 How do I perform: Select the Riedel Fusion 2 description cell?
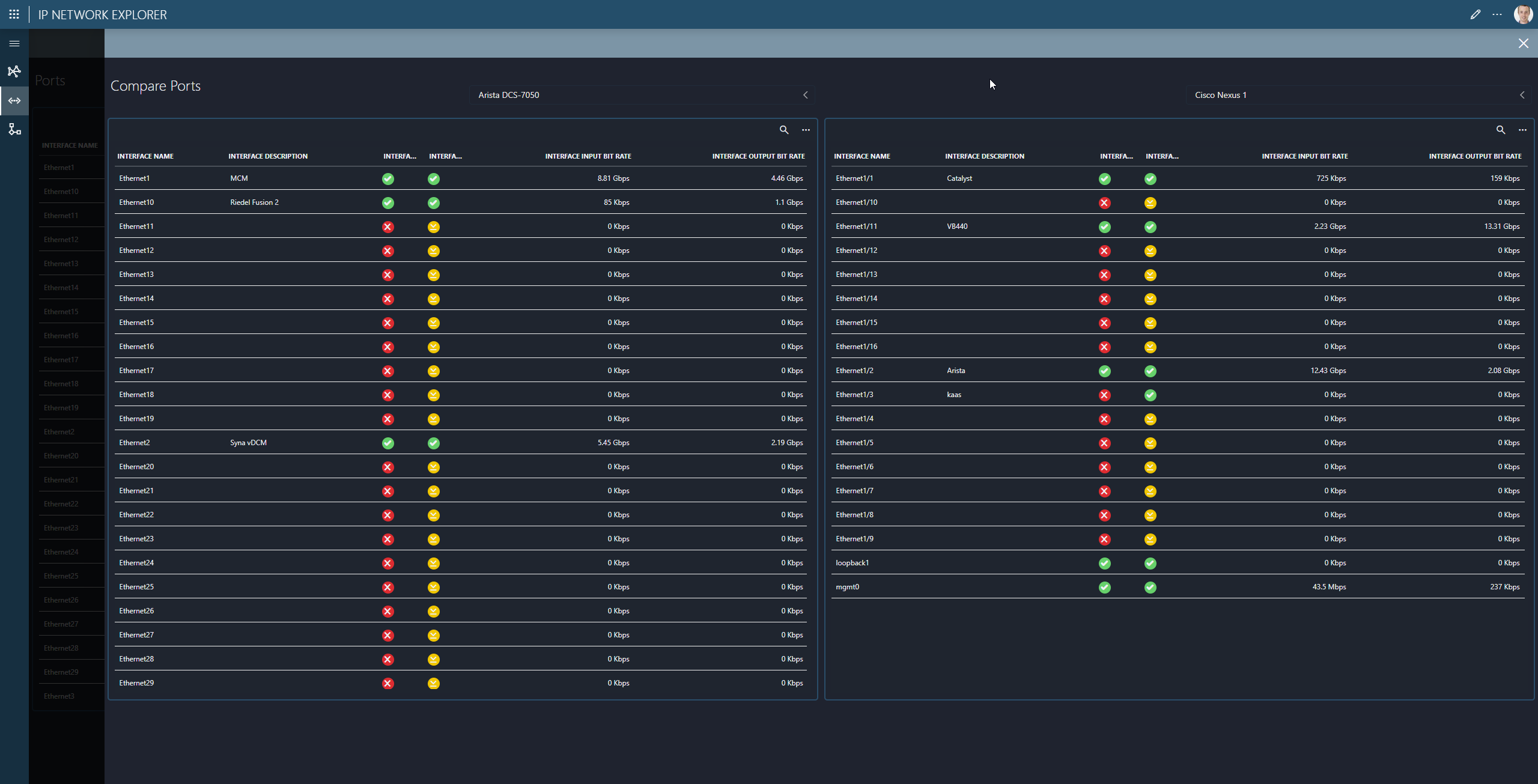254,202
